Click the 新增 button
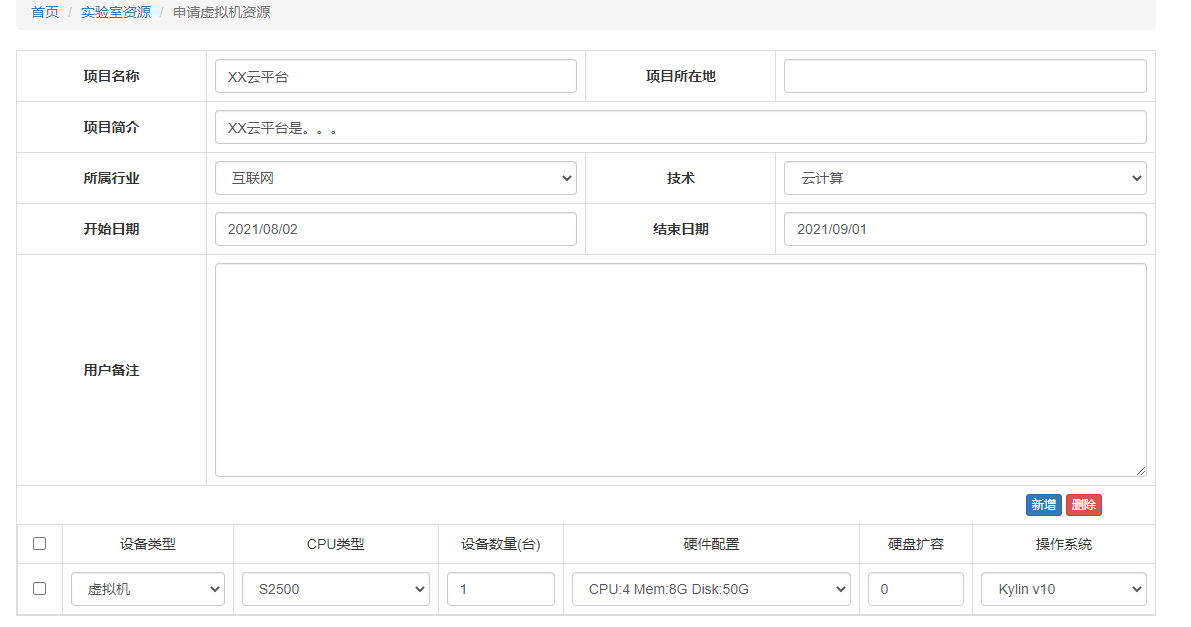This screenshot has height=627, width=1191. point(1043,505)
